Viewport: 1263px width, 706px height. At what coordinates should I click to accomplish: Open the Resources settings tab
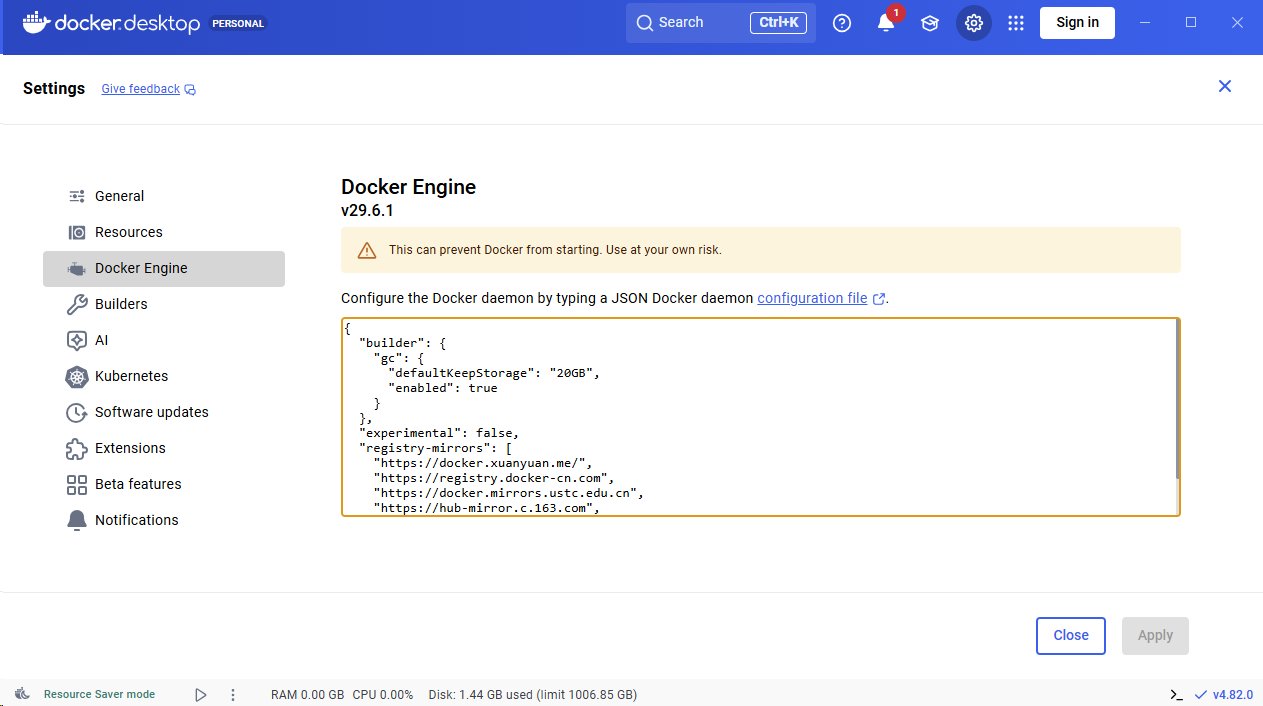click(164, 232)
